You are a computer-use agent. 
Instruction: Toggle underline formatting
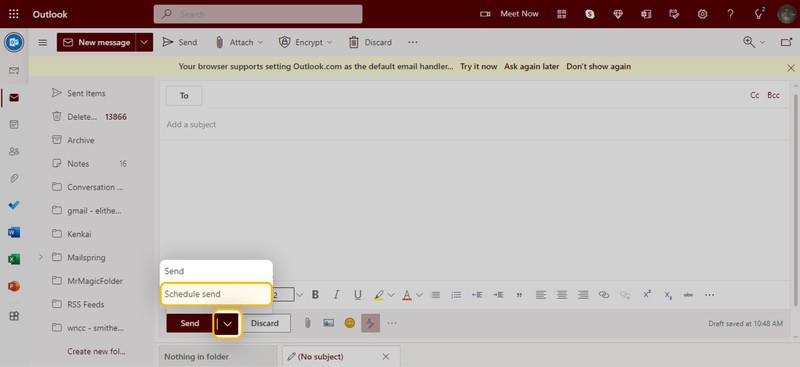coord(358,295)
